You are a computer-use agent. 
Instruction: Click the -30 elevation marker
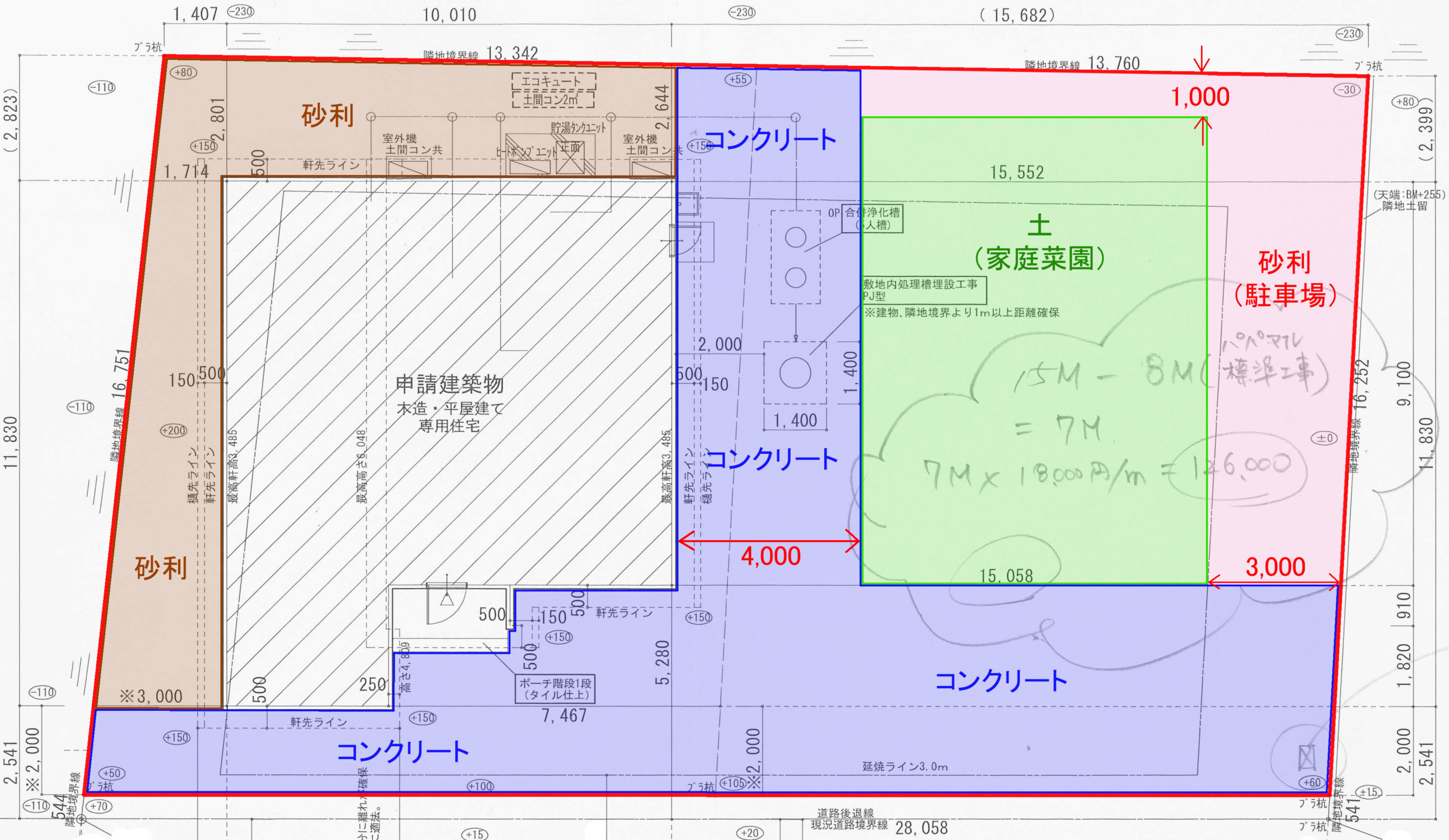(x=1347, y=89)
